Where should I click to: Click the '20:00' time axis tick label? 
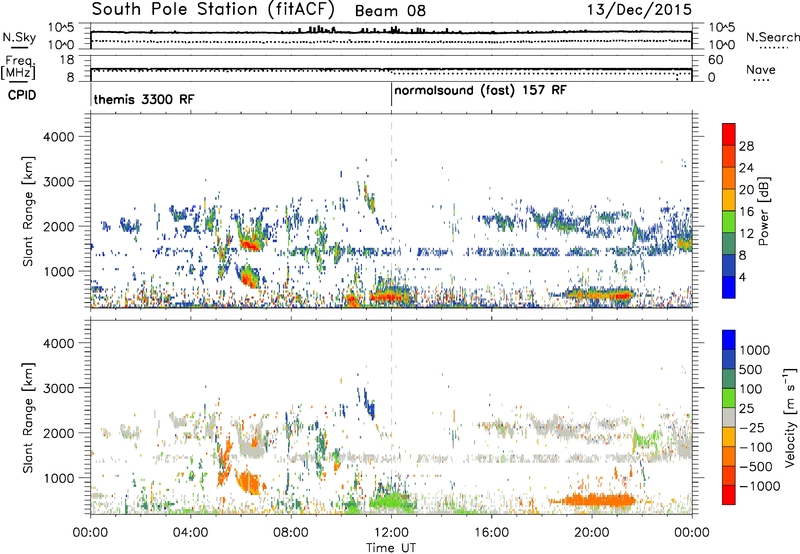(x=592, y=533)
